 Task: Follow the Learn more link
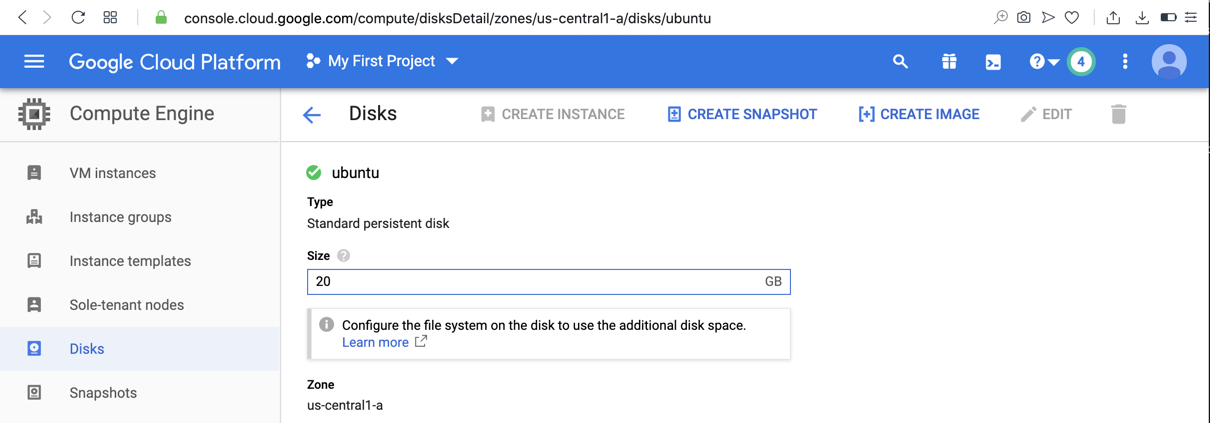pos(375,342)
